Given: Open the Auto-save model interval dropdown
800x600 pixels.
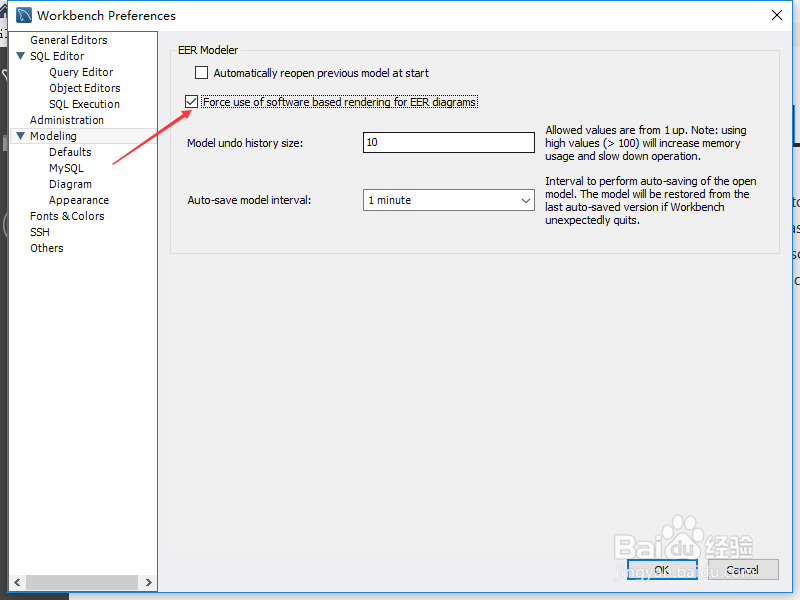Looking at the screenshot, I should [x=448, y=200].
